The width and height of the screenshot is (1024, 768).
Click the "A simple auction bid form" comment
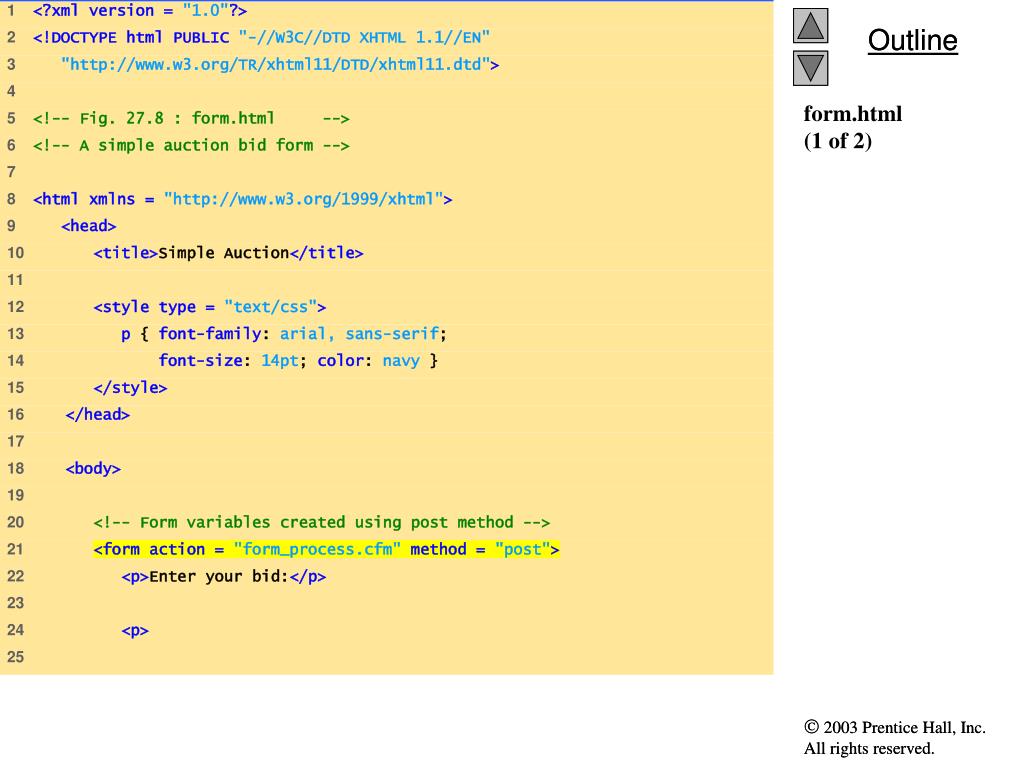point(191,145)
